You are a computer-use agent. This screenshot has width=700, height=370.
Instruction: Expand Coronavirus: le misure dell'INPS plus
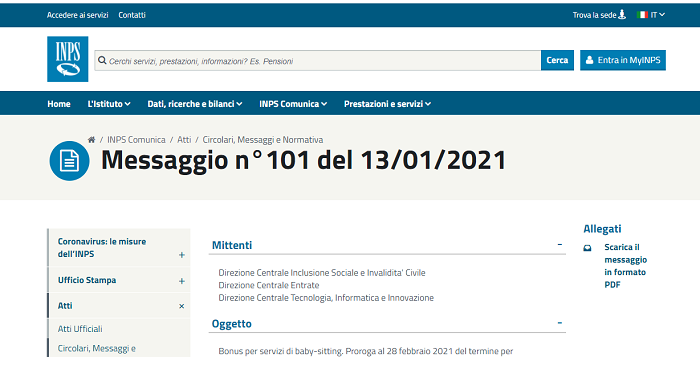(182, 255)
